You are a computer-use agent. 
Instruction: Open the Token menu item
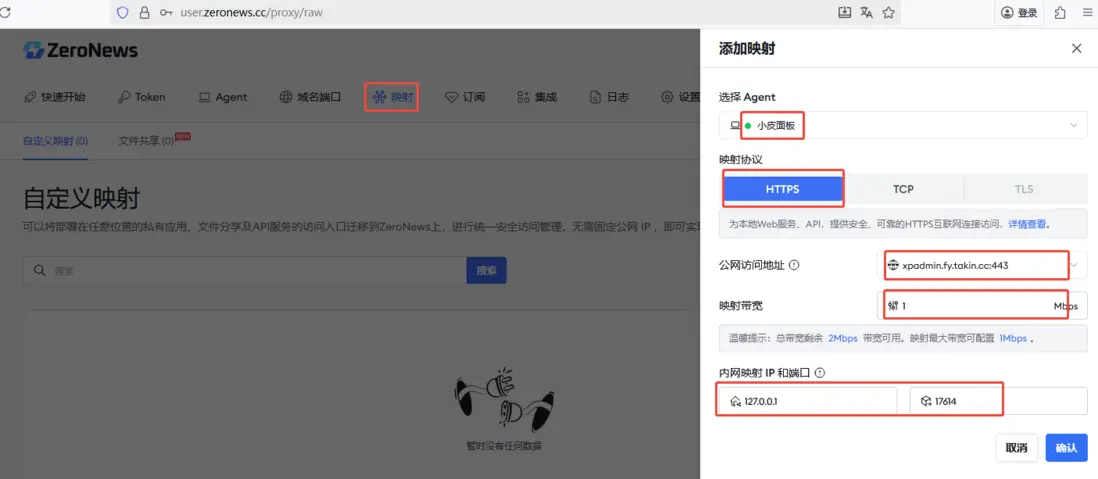tap(141, 97)
